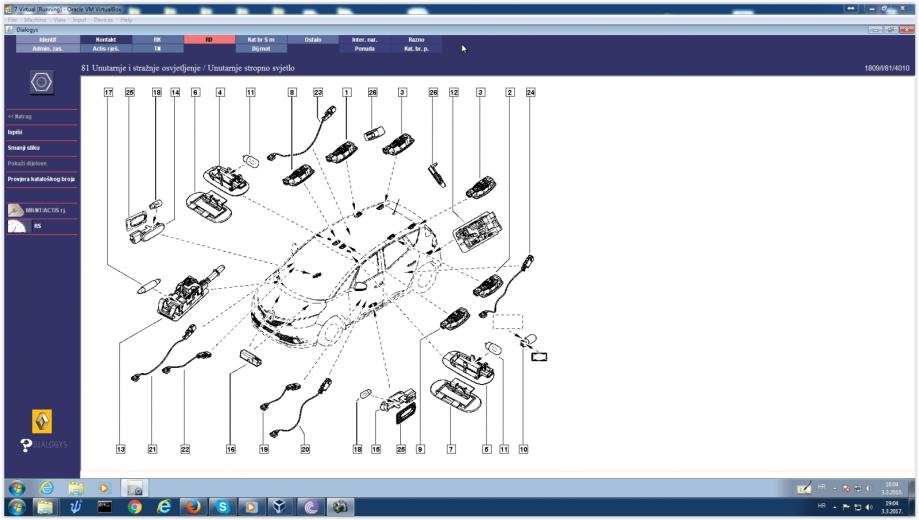The height and width of the screenshot is (520, 919).
Task: Open the Razno tab
Action: (416, 39)
